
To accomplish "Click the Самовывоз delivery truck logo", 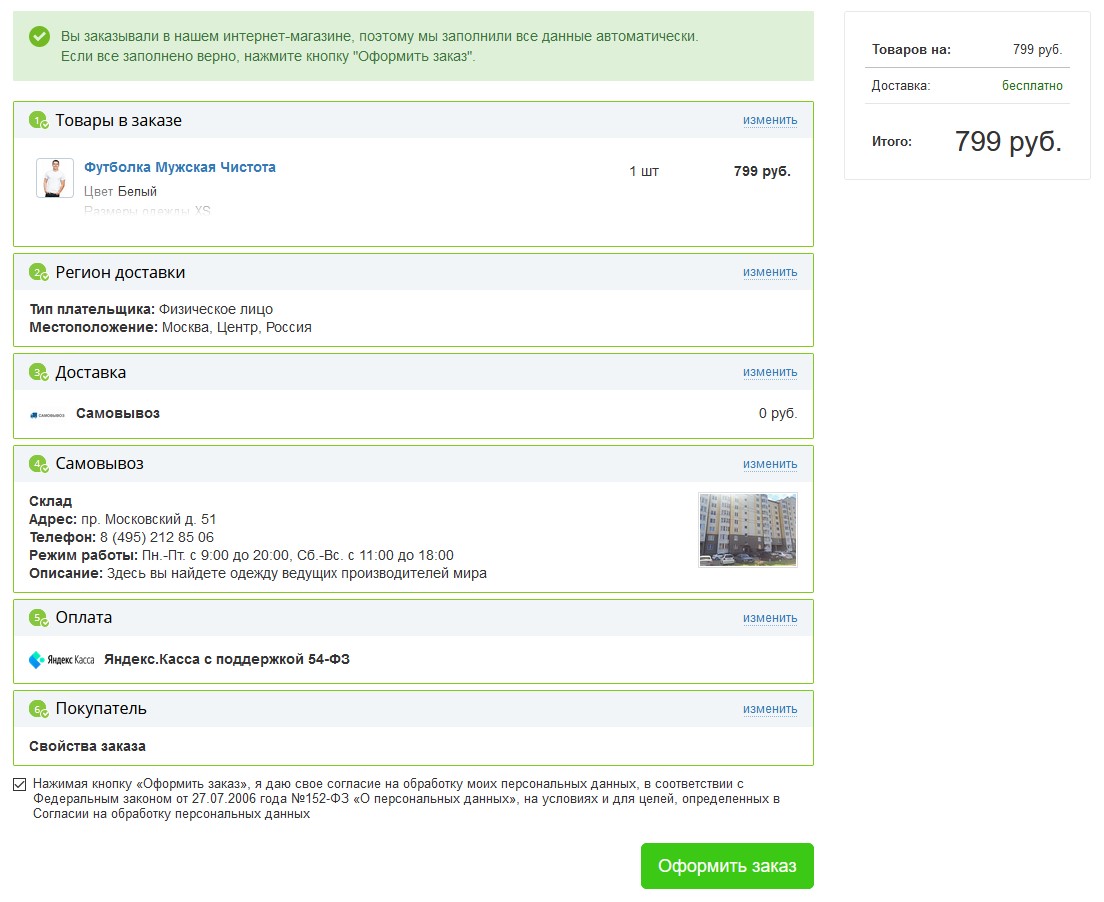I will click(47, 414).
